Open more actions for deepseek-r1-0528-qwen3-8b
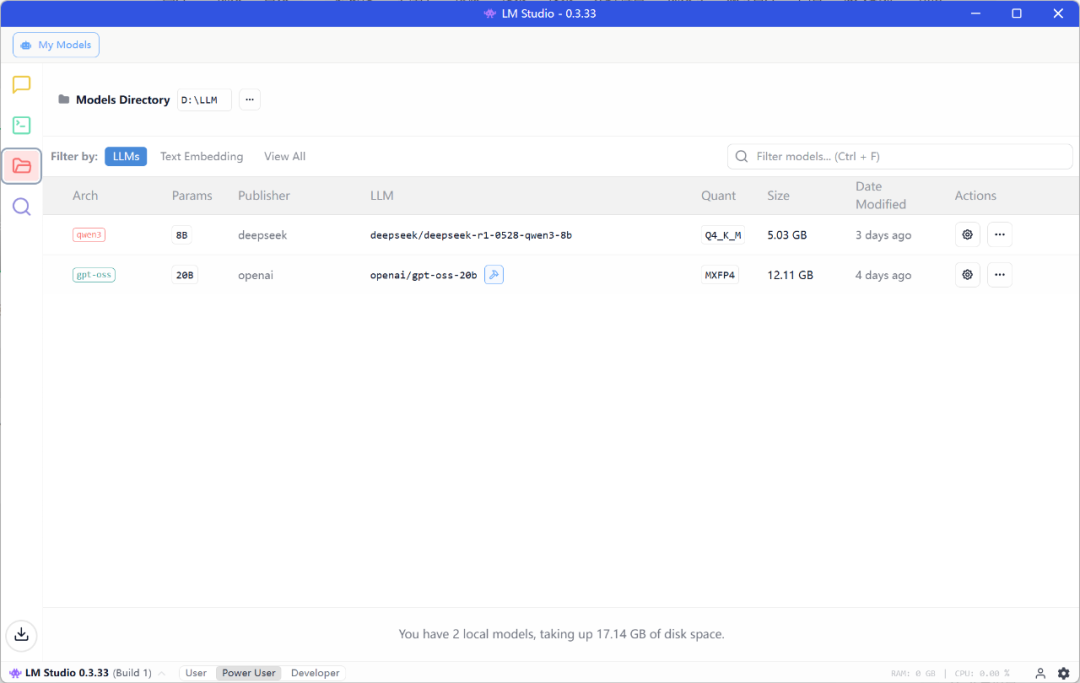 pos(999,235)
